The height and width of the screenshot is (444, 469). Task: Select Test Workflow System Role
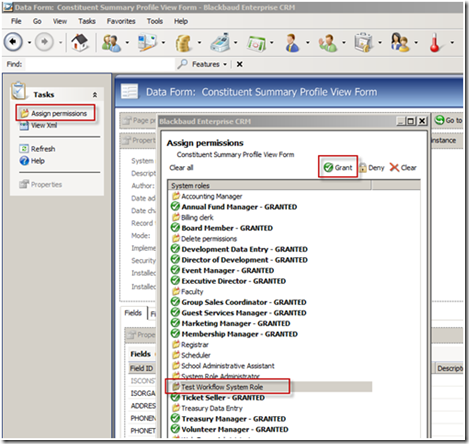218,387
